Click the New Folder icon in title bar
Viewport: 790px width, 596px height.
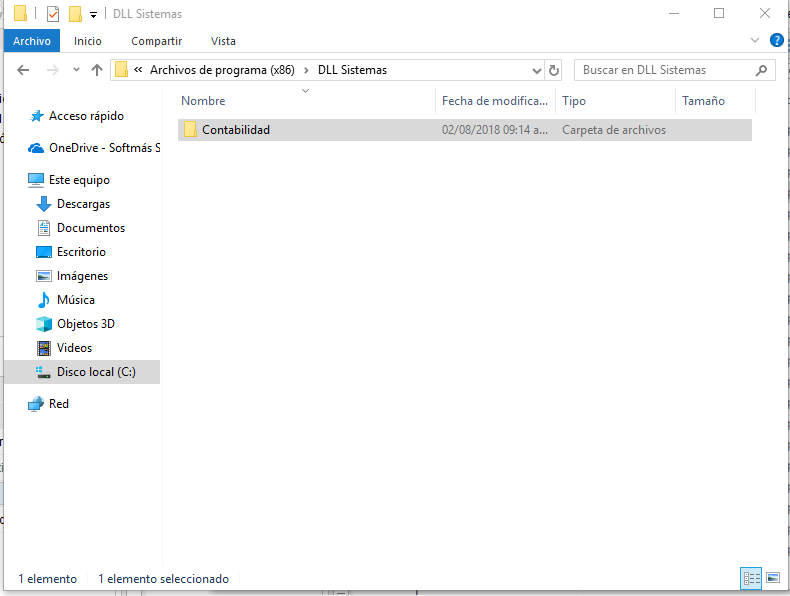coord(75,14)
